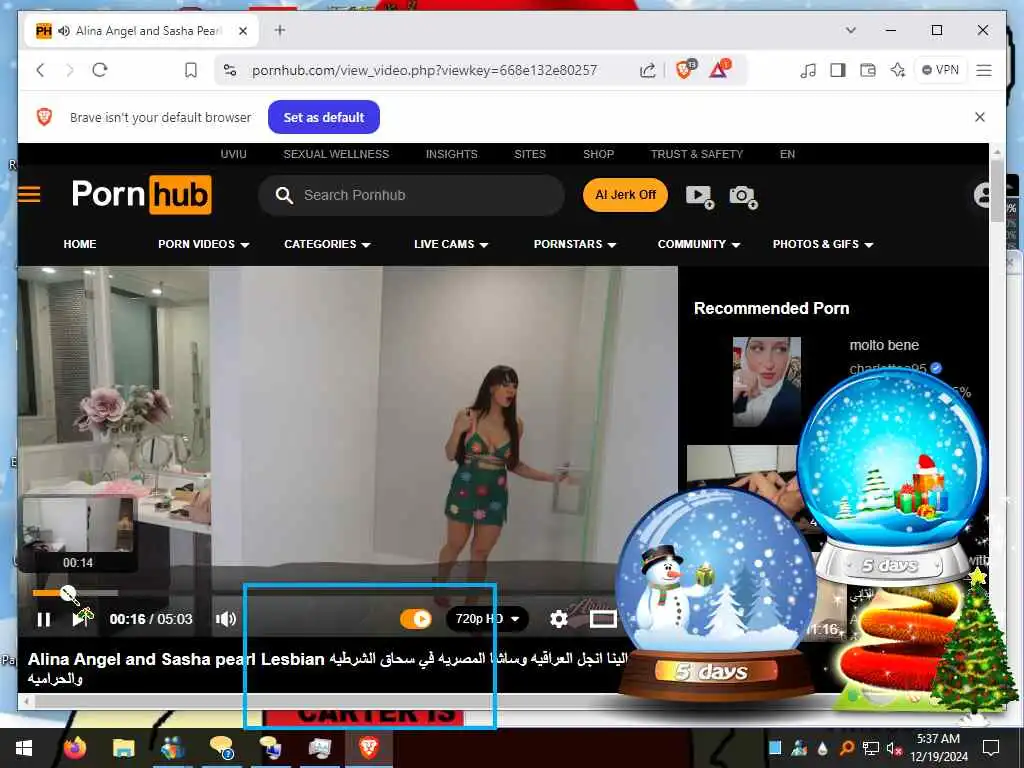Viewport: 1024px width, 768px height.
Task: Open the Brave main hamburger menu
Action: pyautogui.click(x=984, y=70)
